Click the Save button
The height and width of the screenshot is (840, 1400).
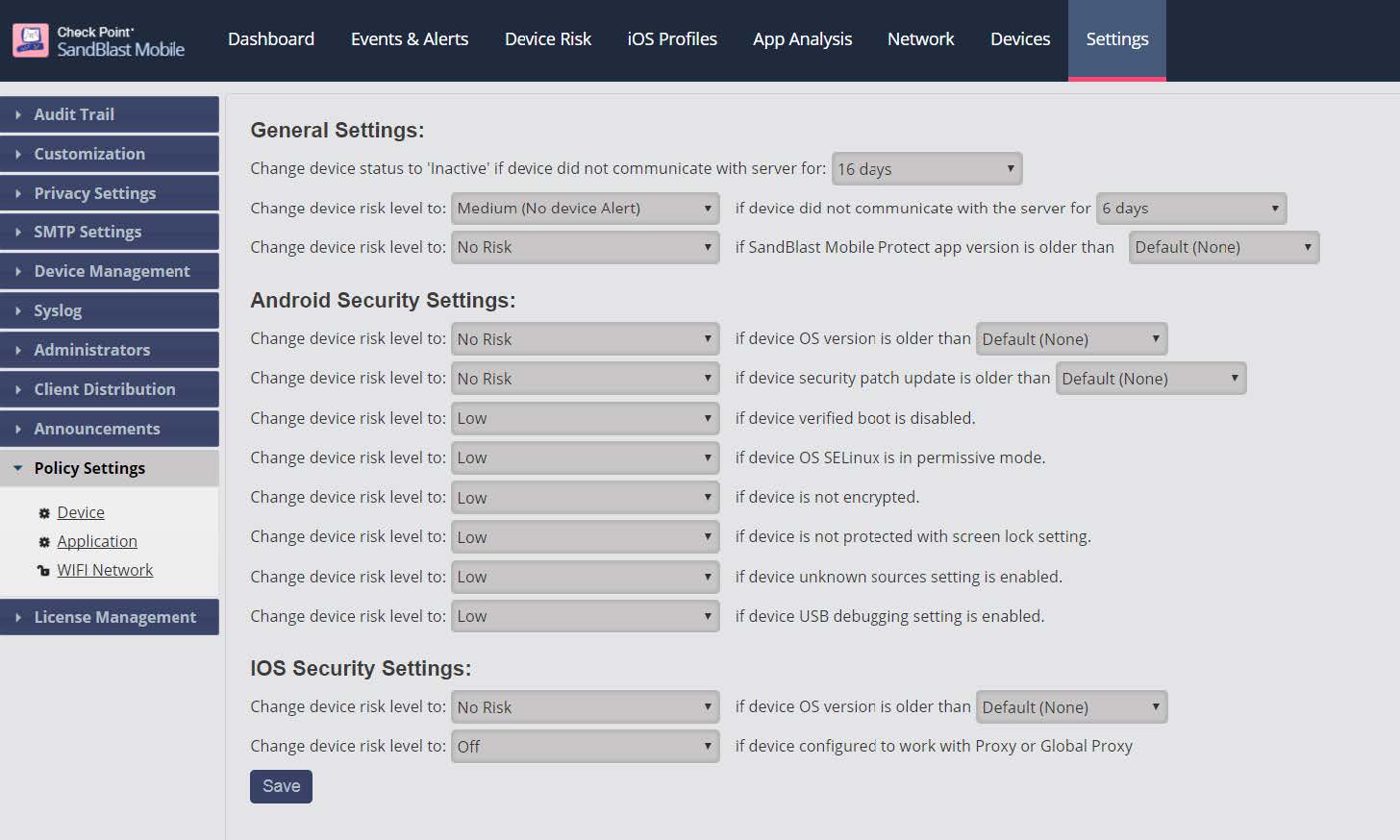(x=281, y=786)
